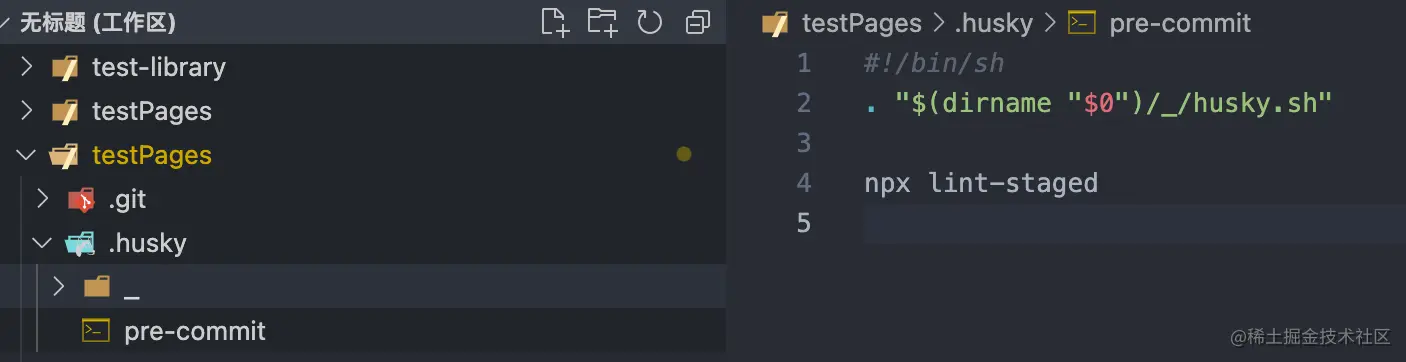
Task: Expand the underscore folder chevron
Action: [58, 287]
